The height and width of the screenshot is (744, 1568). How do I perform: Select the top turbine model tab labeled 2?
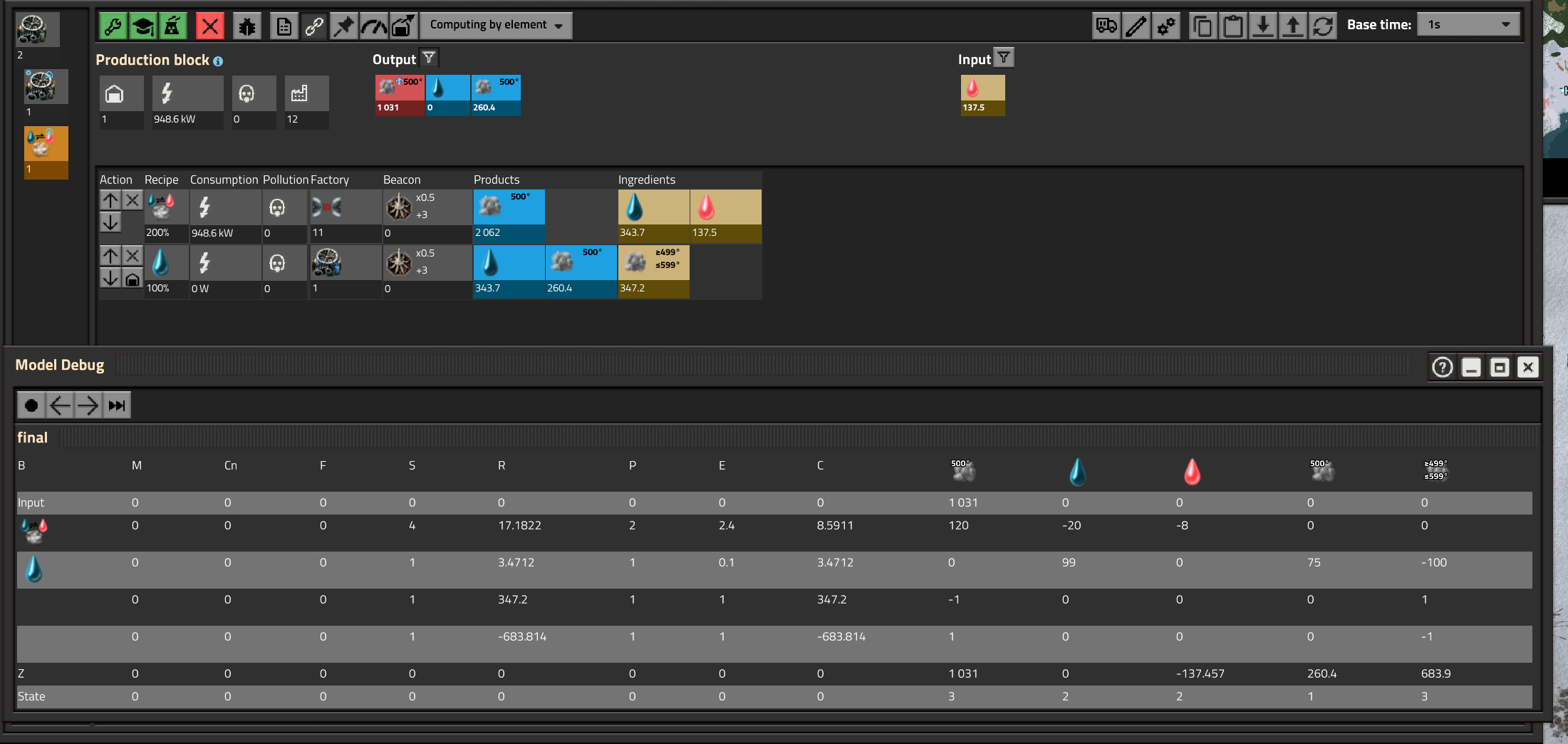[38, 30]
